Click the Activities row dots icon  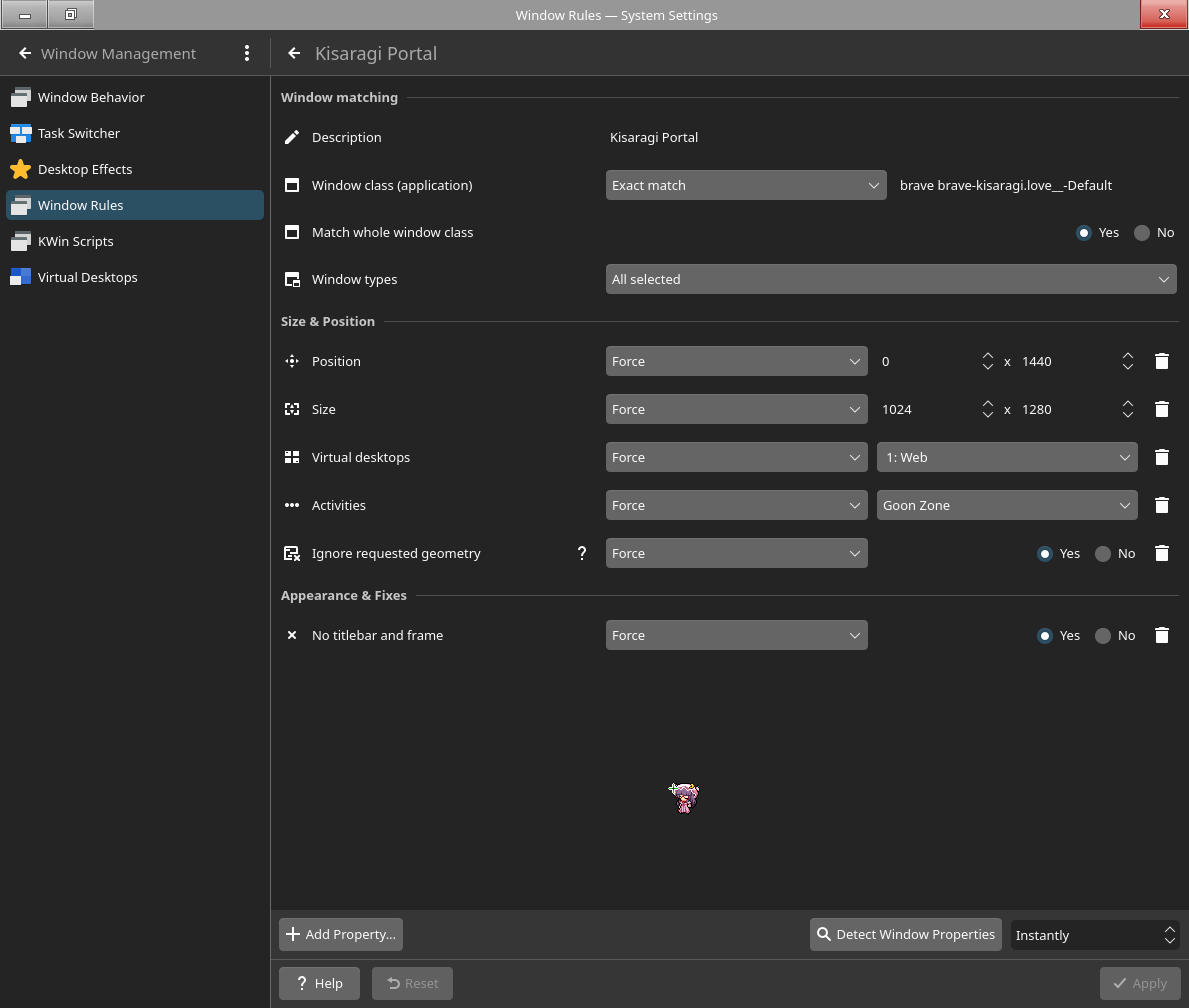click(x=292, y=505)
